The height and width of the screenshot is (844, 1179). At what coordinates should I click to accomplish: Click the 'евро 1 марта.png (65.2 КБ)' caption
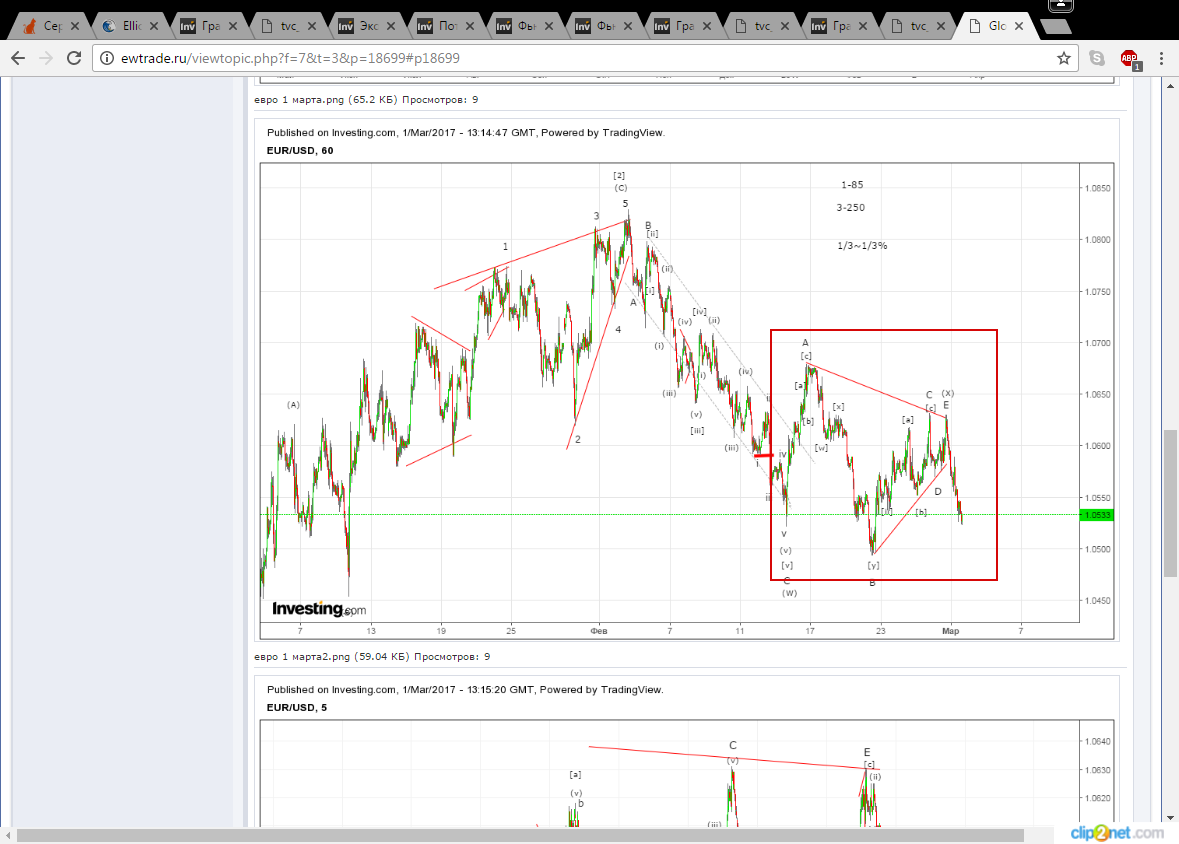(366, 99)
